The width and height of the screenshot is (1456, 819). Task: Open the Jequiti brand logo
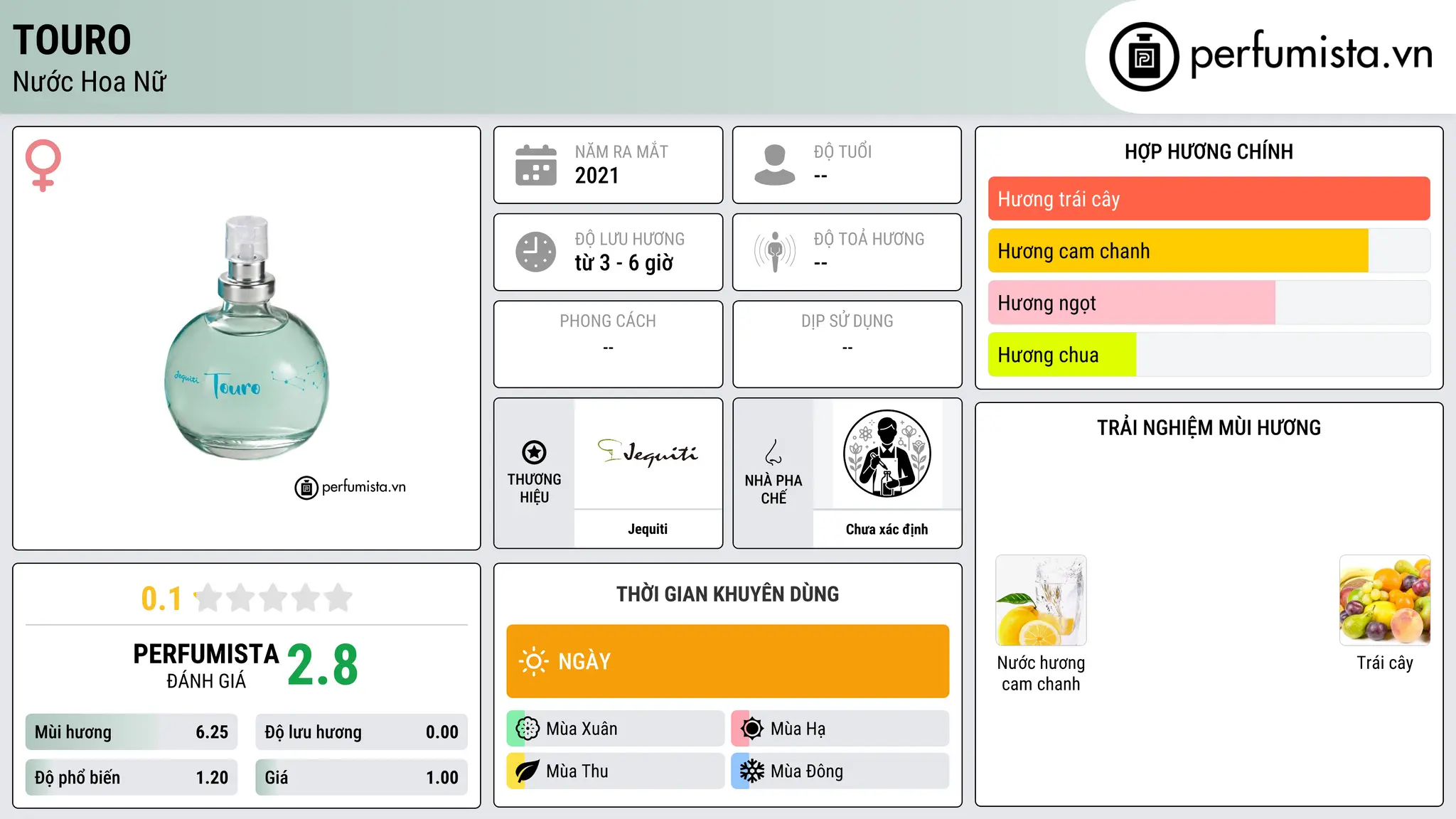click(x=648, y=452)
